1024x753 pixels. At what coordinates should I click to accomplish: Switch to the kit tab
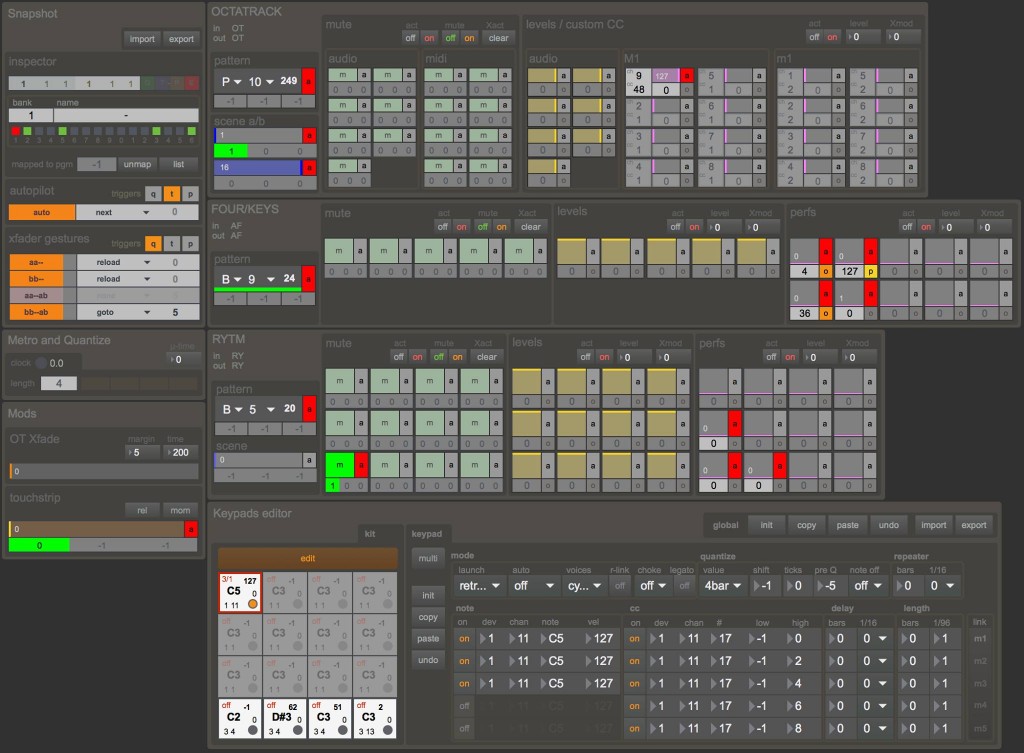point(369,535)
